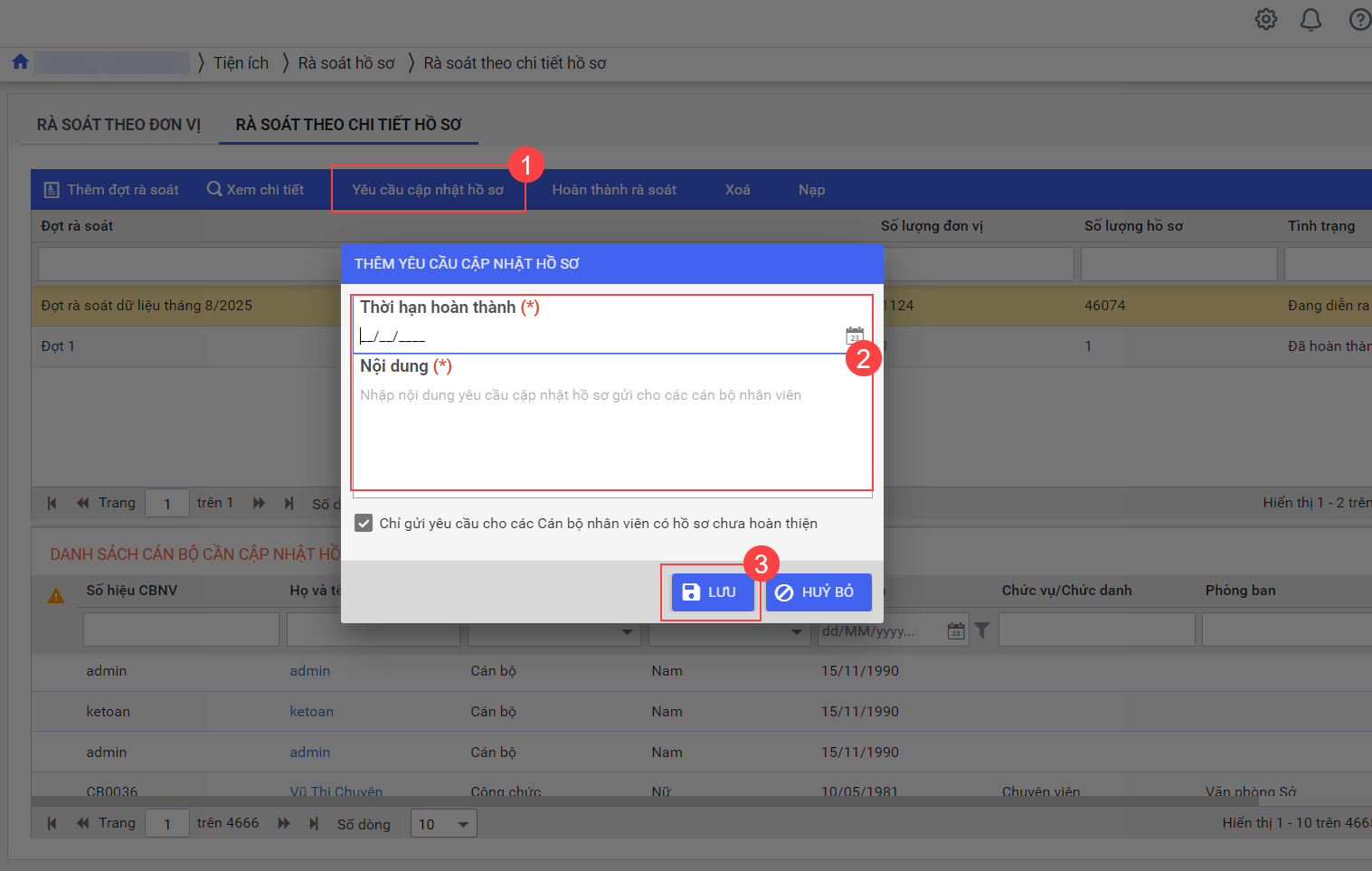Click Lưu button to save request
The image size is (1372, 871).
711,592
